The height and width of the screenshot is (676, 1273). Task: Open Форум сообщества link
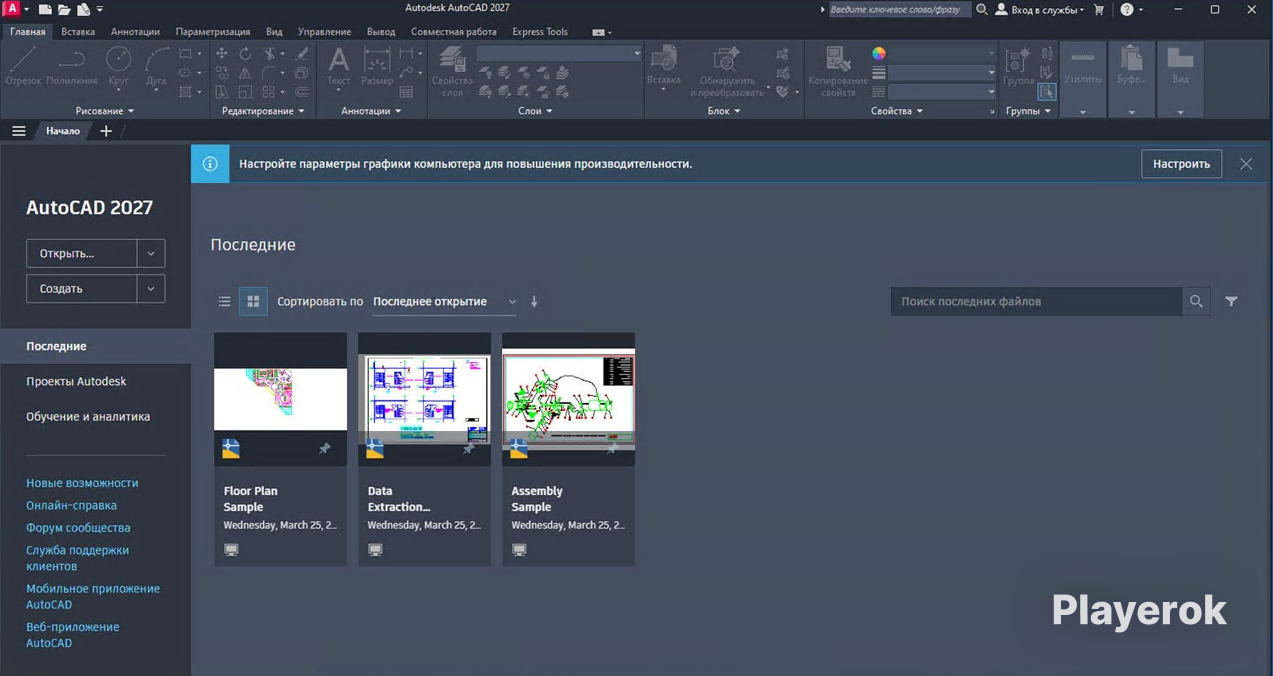[78, 528]
